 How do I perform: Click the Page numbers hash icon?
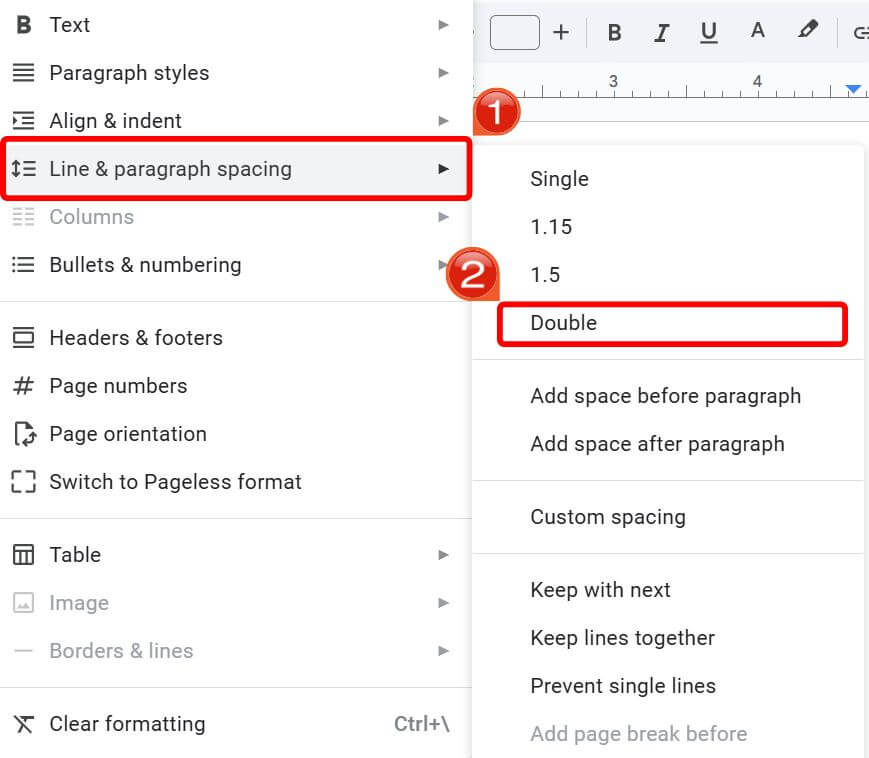pyautogui.click(x=23, y=385)
